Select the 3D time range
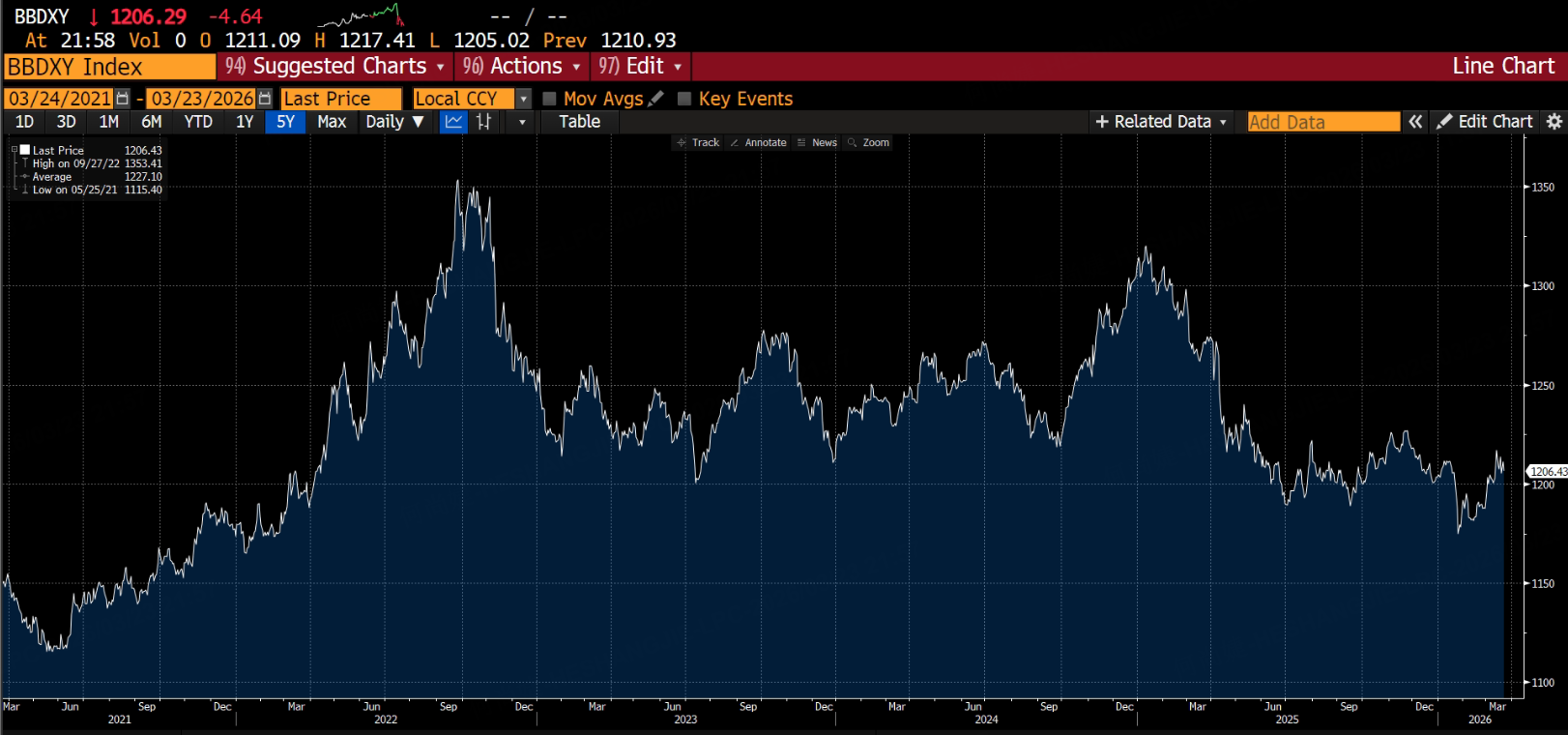1568x735 pixels. [x=66, y=122]
